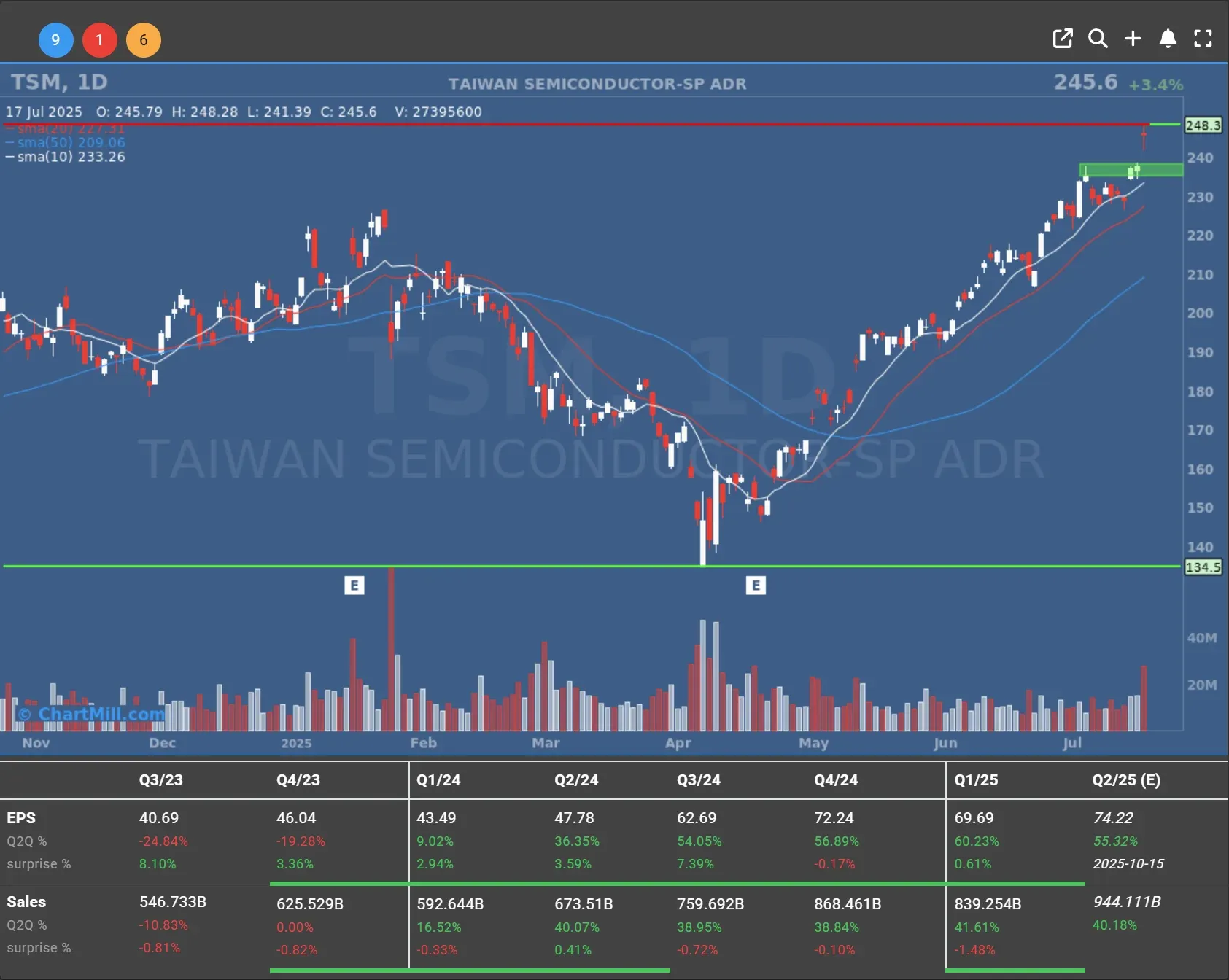The image size is (1229, 980).
Task: Click the ChartMill.com copyright link
Action: coord(91,714)
